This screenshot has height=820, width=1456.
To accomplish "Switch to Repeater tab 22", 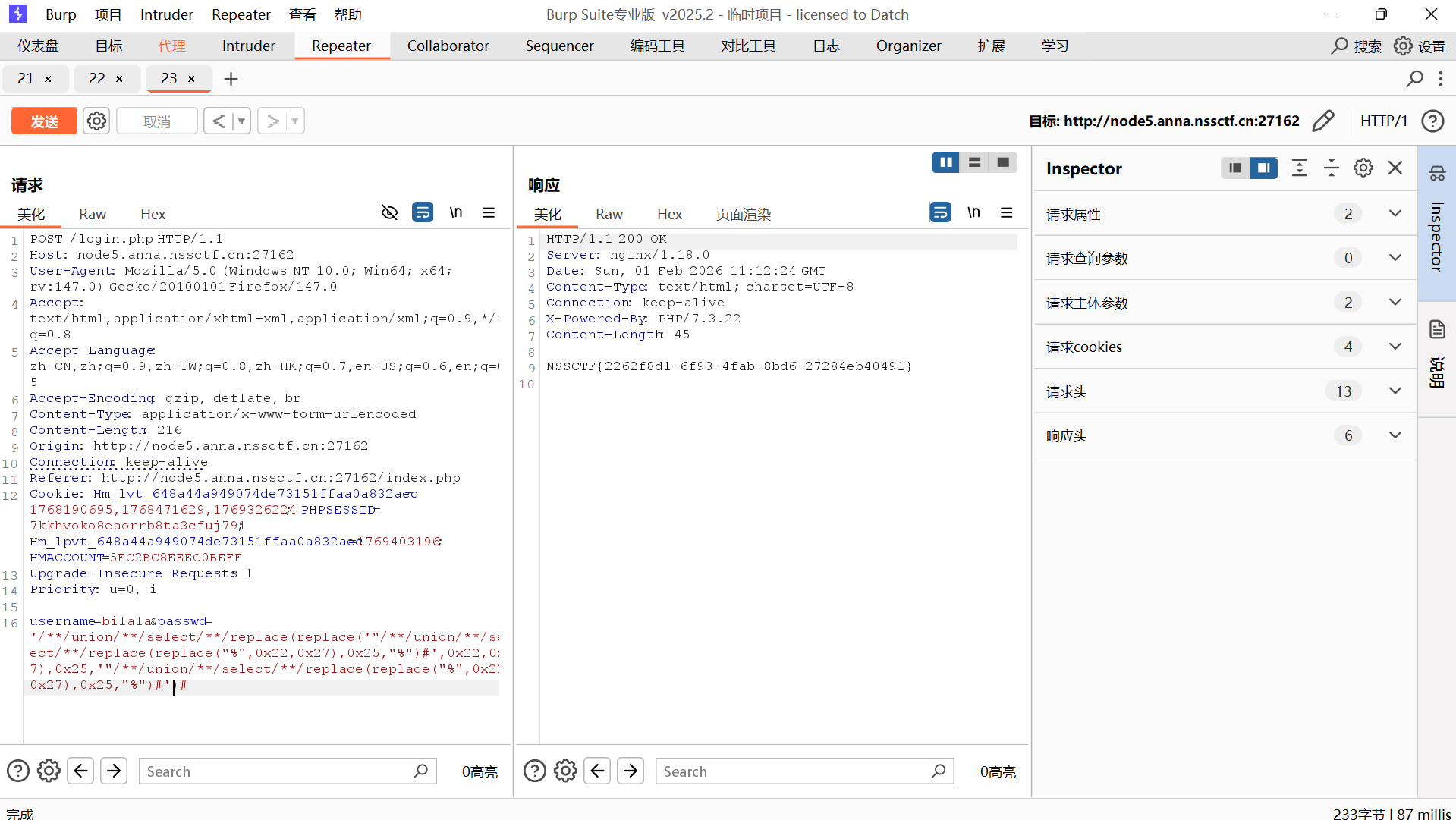I will click(97, 79).
